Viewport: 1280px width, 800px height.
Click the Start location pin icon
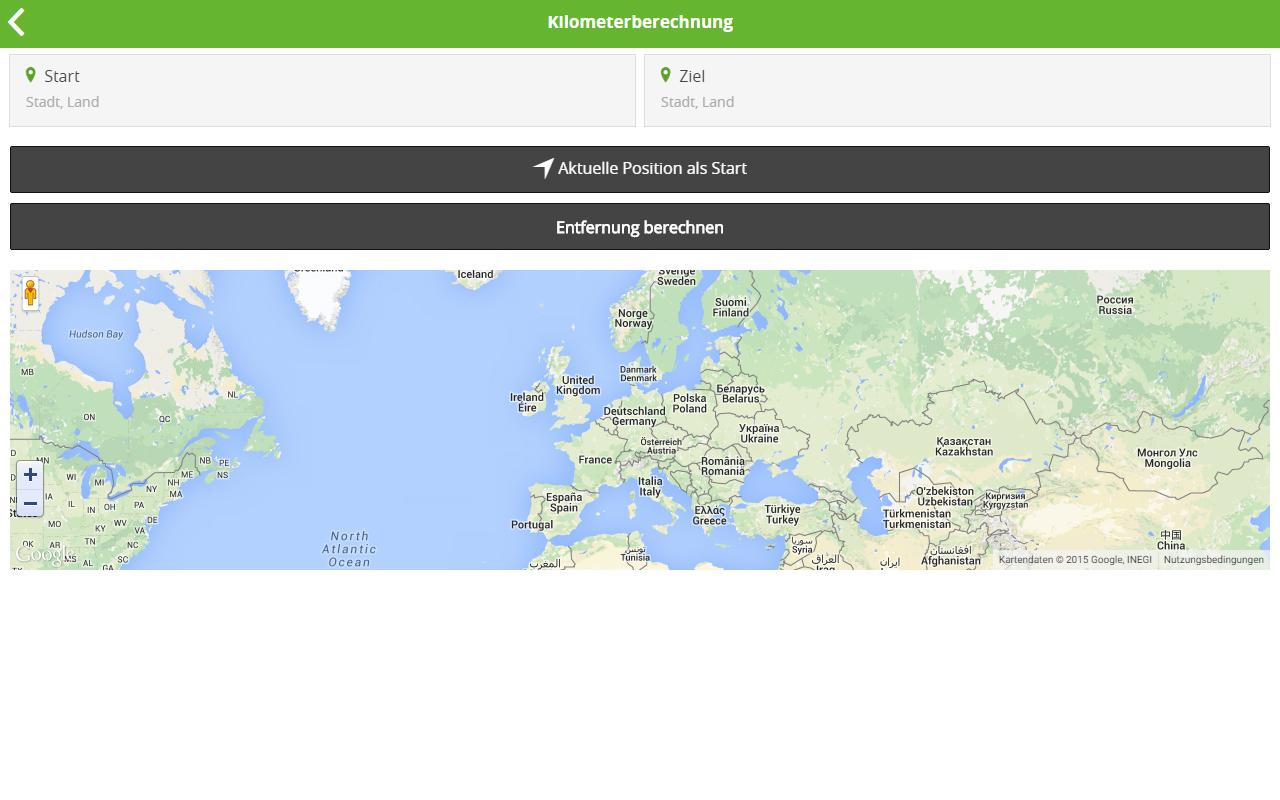31,75
